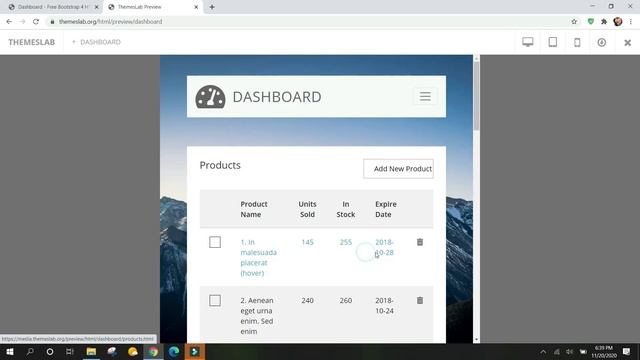Switch preview to tablet view

click(553, 42)
